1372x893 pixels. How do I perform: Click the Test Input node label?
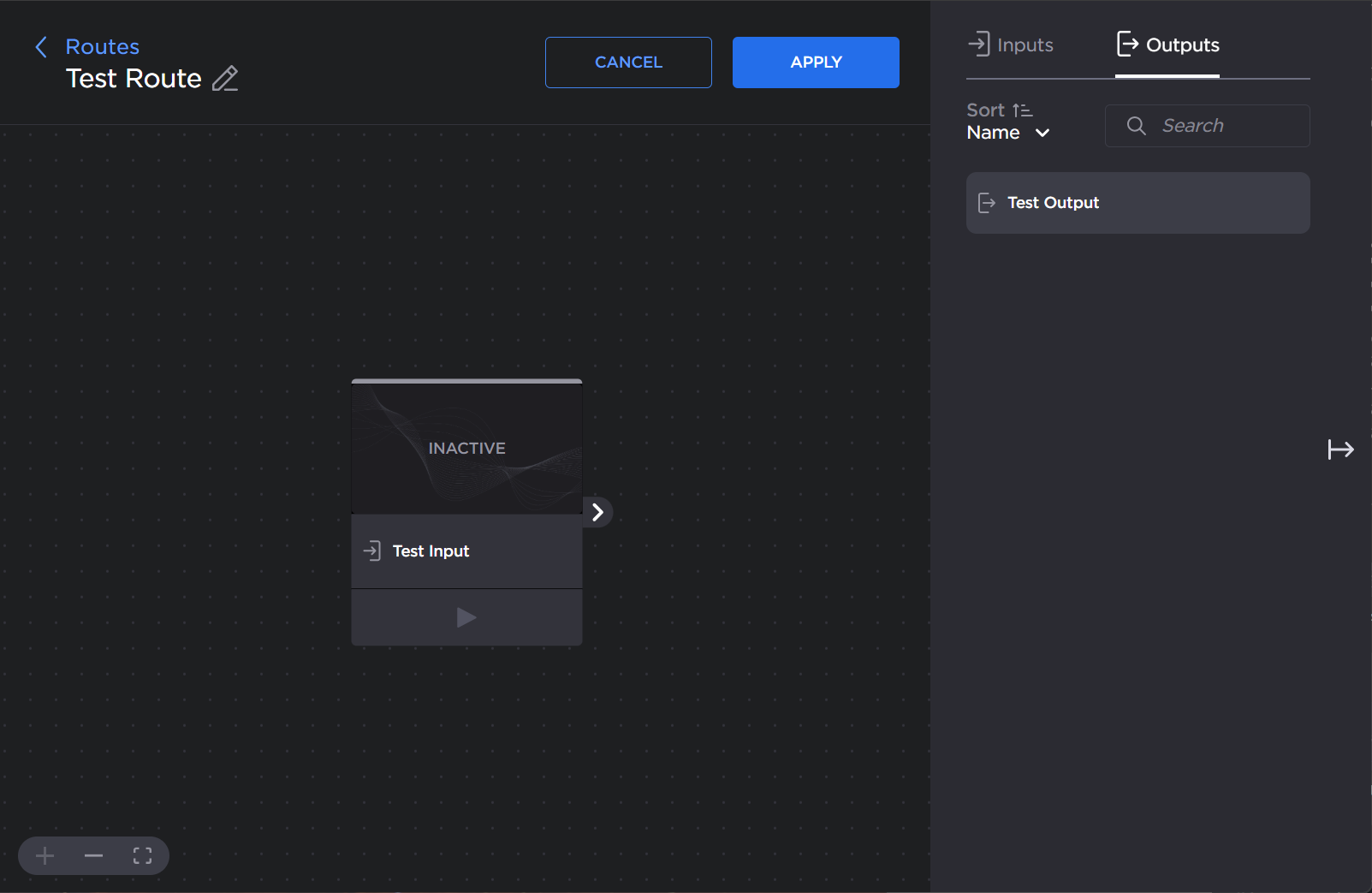[x=431, y=551]
